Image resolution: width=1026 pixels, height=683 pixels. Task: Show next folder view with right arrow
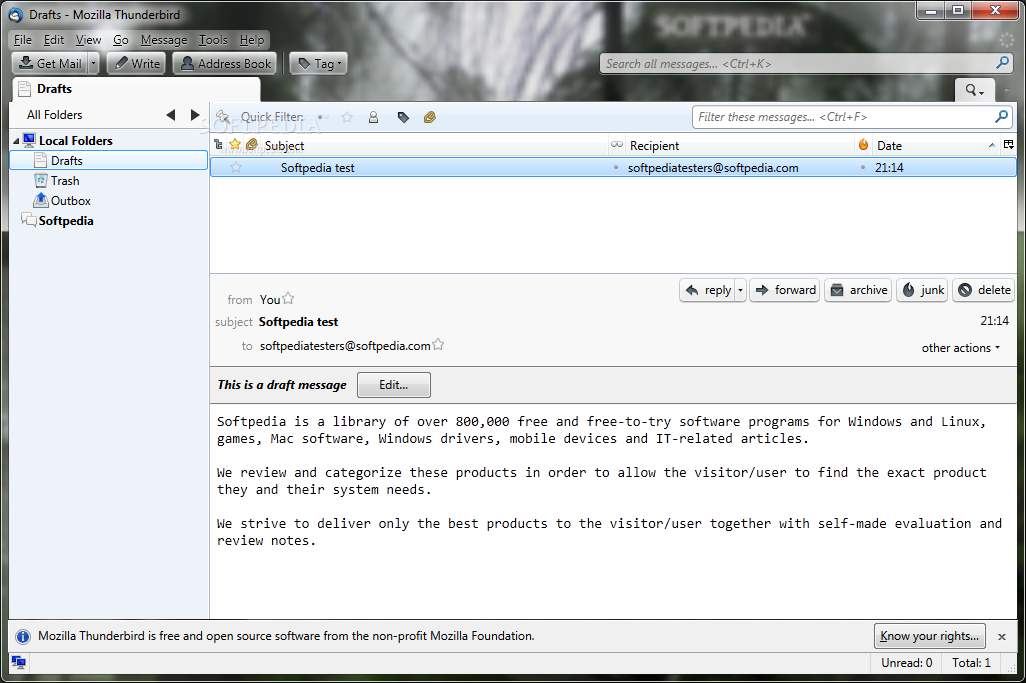pyautogui.click(x=194, y=115)
